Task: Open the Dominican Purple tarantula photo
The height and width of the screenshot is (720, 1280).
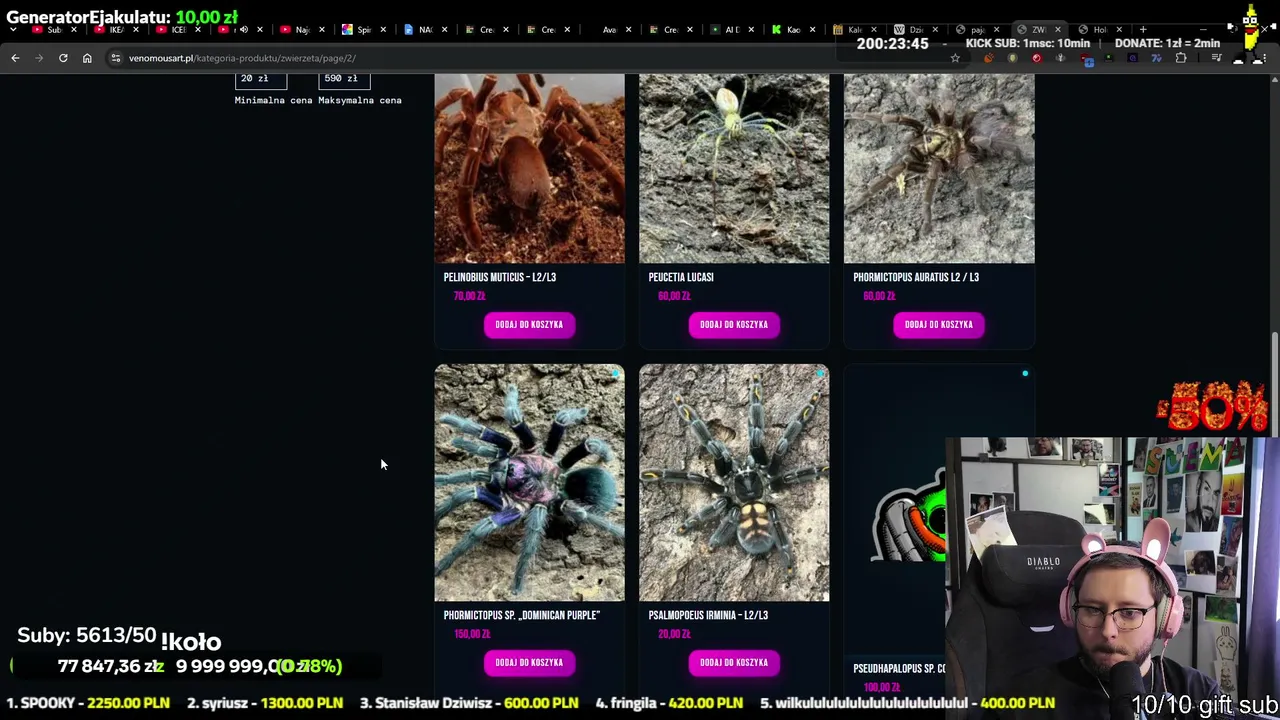Action: click(x=529, y=483)
